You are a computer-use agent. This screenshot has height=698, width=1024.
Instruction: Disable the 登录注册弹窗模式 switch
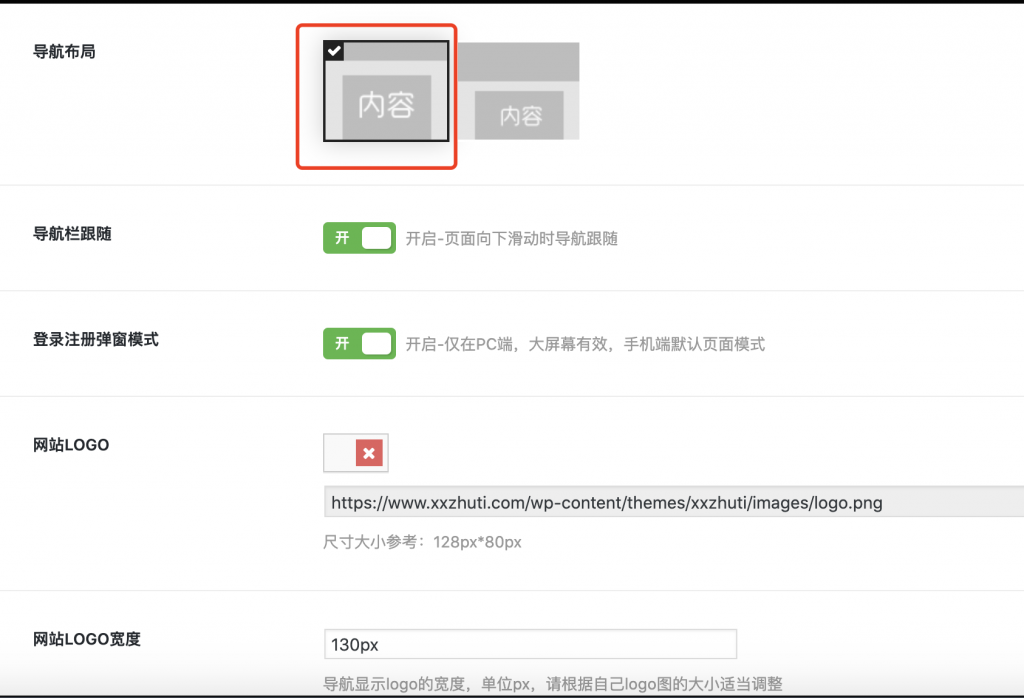(359, 343)
